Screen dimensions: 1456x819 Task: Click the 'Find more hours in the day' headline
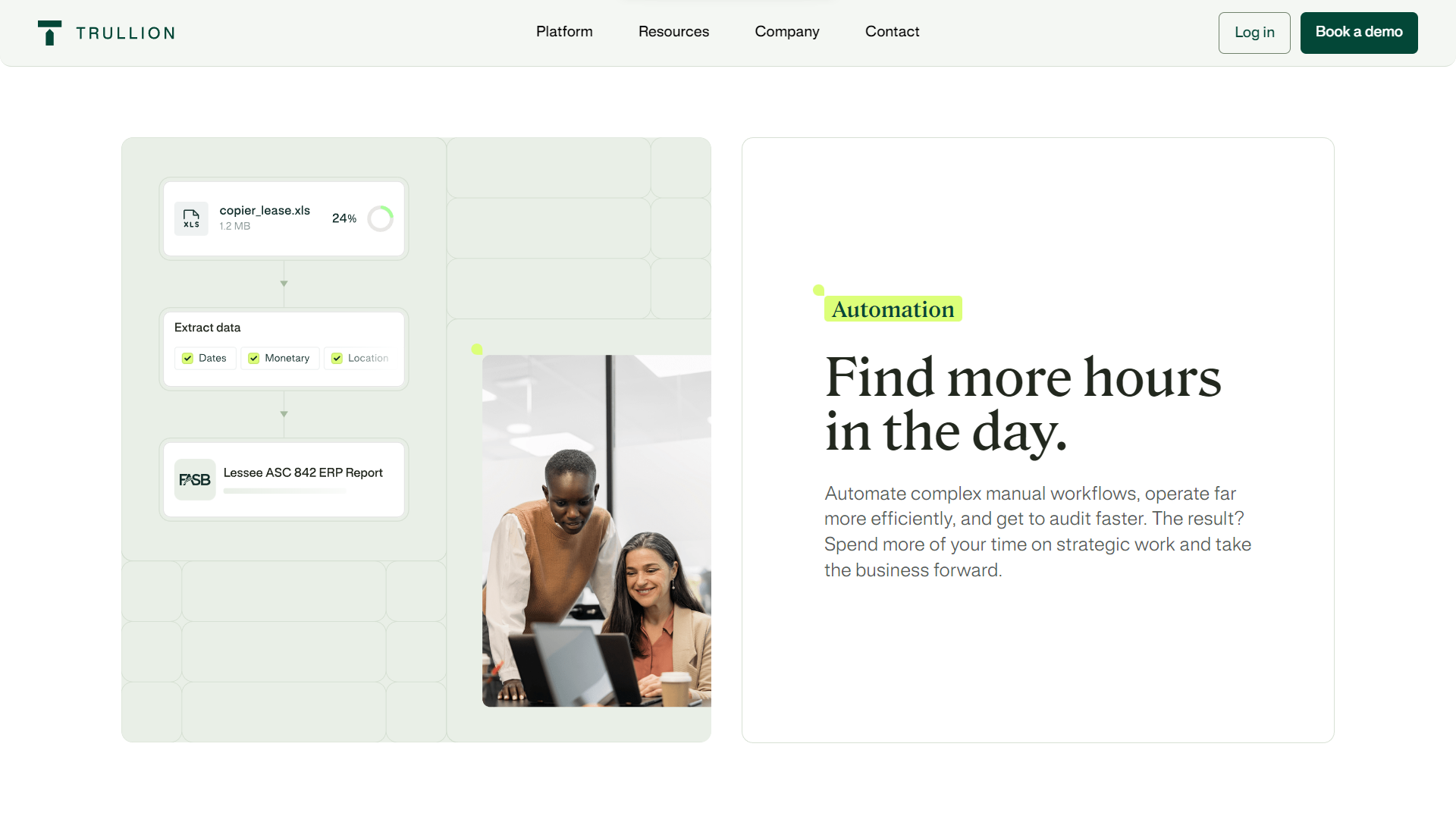[1022, 404]
